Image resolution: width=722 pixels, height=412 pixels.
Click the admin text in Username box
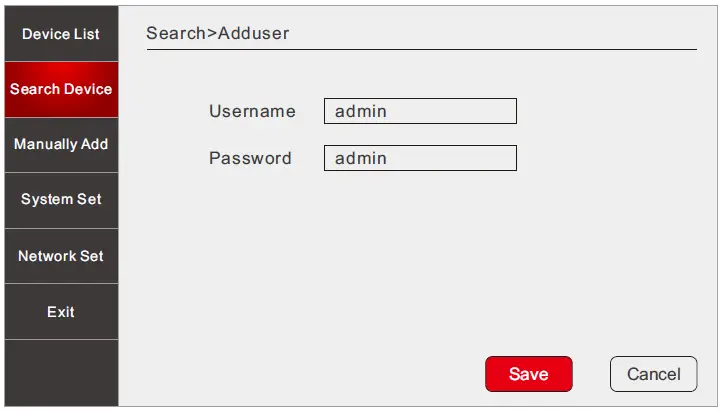click(361, 111)
